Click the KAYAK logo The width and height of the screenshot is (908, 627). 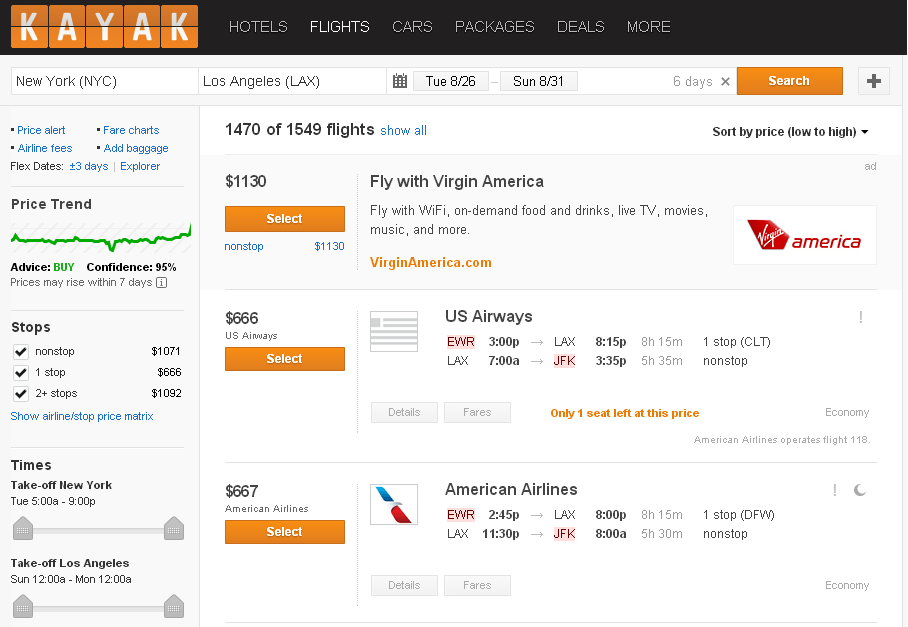tap(104, 27)
